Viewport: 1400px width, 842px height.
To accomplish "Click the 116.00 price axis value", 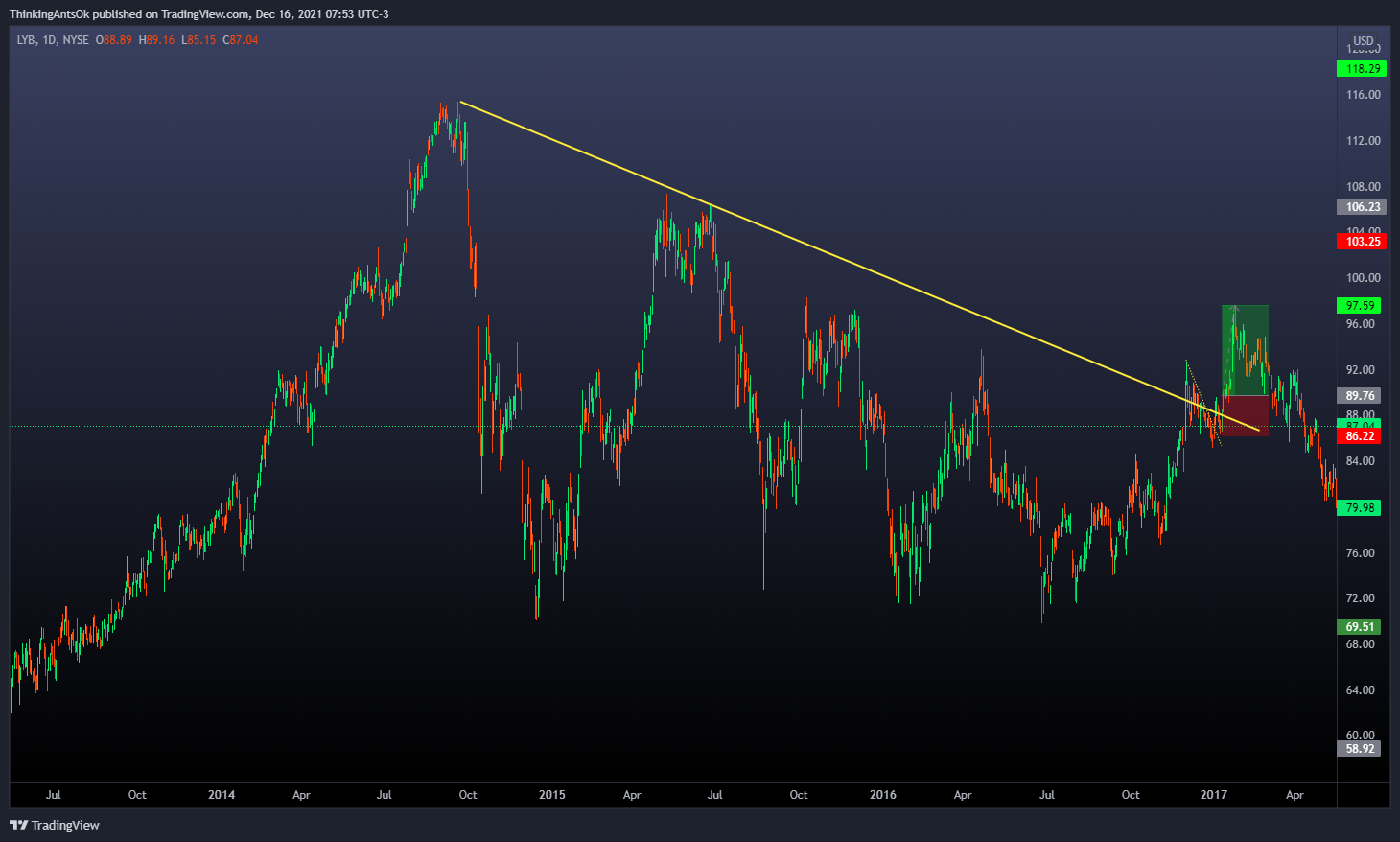I will click(1363, 95).
